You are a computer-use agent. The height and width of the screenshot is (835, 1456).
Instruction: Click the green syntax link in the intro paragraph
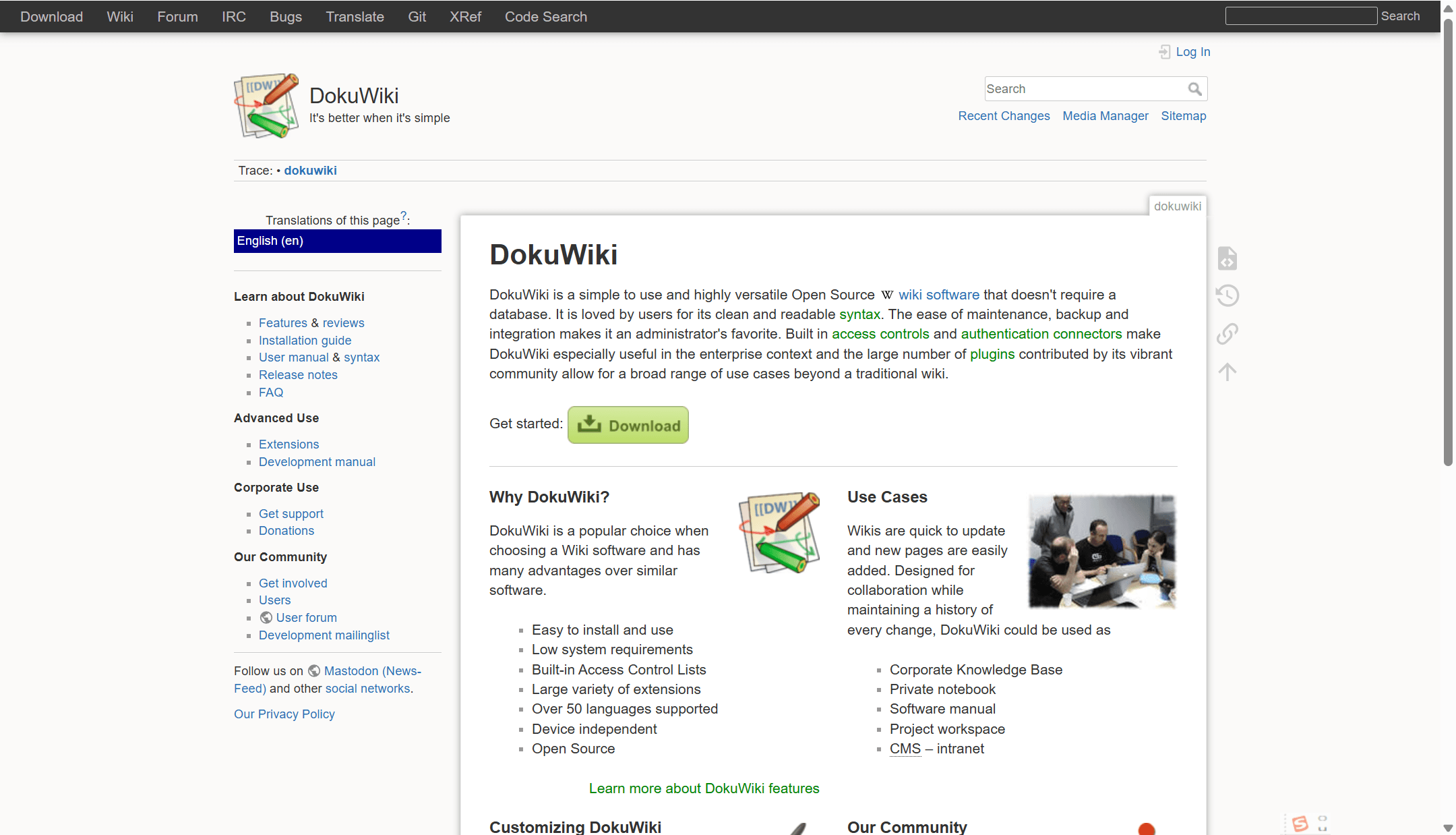pos(859,314)
